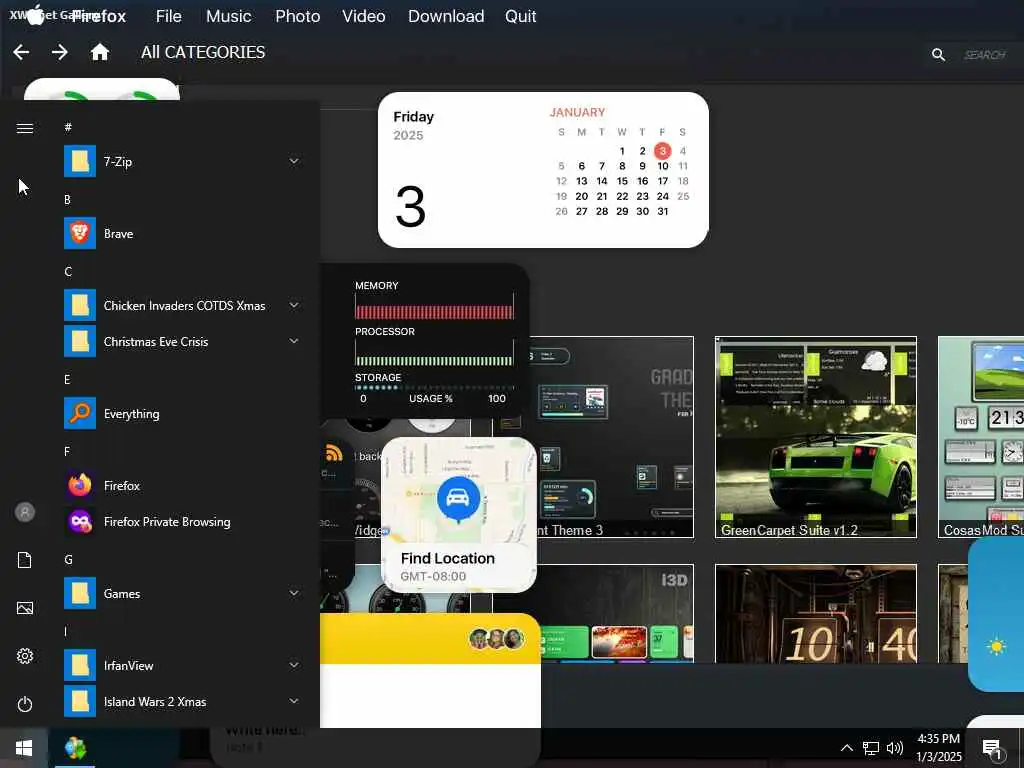Click the Find Location label
The image size is (1024, 768).
coord(447,558)
